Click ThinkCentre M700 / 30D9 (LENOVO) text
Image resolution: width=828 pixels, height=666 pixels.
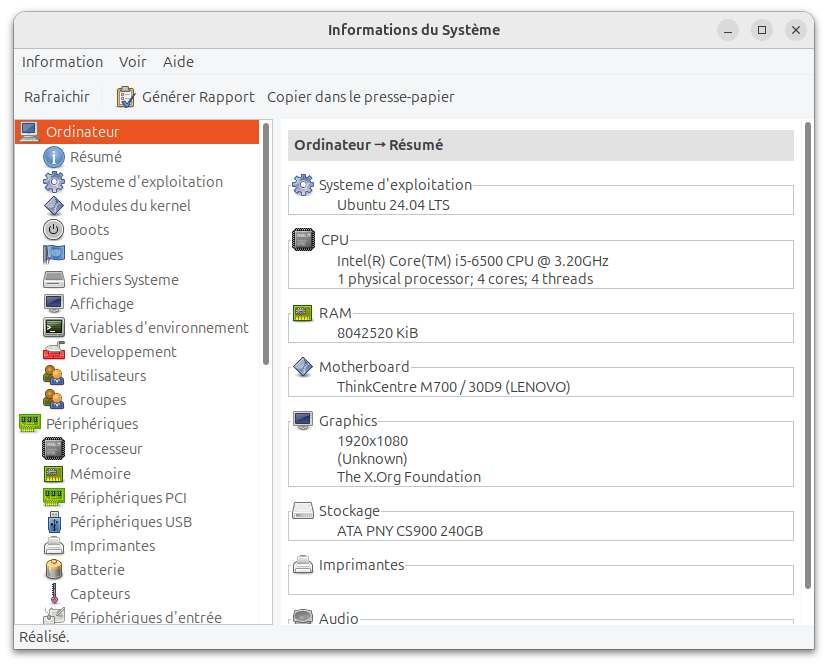point(454,387)
